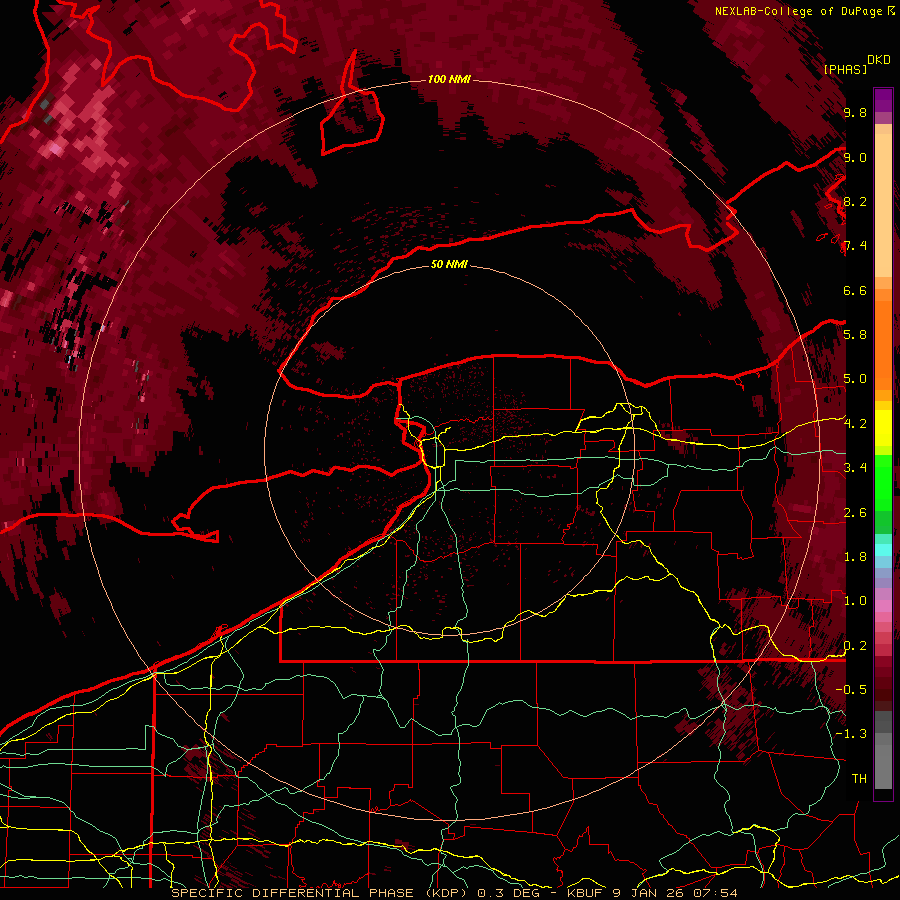This screenshot has height=900, width=900.
Task: Click the 8.2 value on the color scale
Action: pyautogui.click(x=855, y=201)
